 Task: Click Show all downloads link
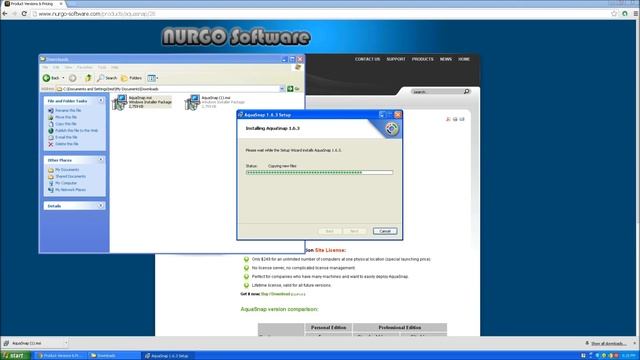coord(609,344)
